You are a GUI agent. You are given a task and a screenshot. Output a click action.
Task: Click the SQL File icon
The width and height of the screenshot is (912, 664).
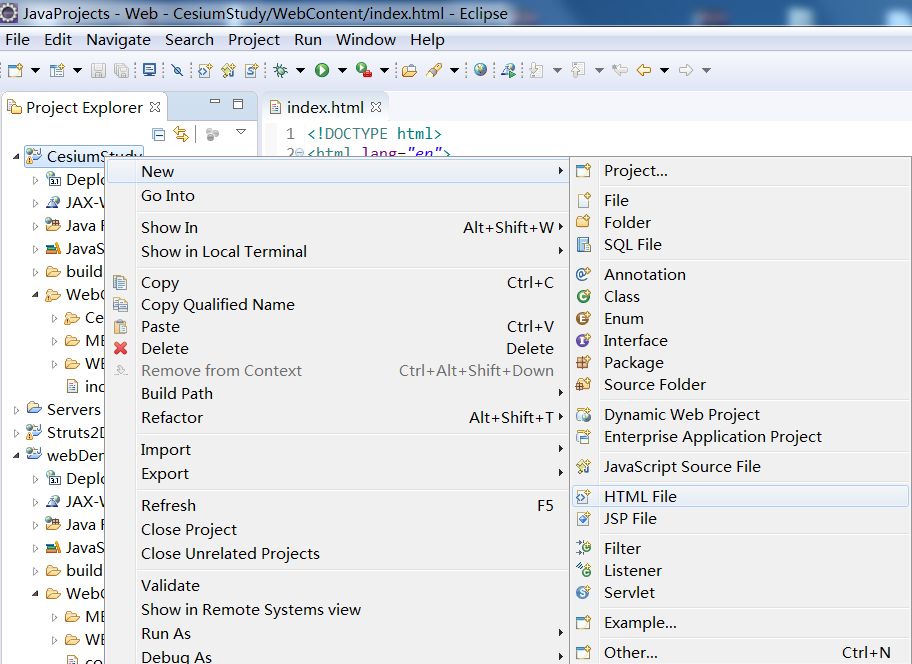tap(583, 244)
